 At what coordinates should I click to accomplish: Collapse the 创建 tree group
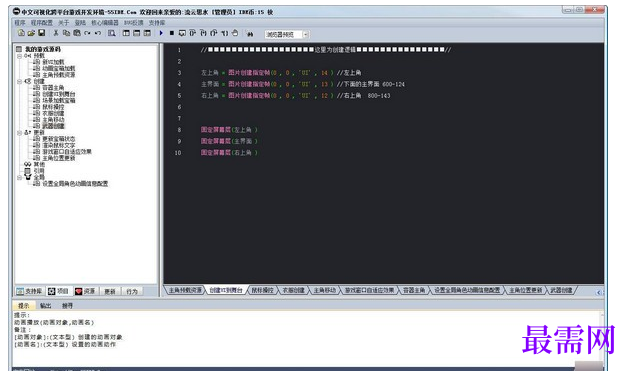(19, 81)
